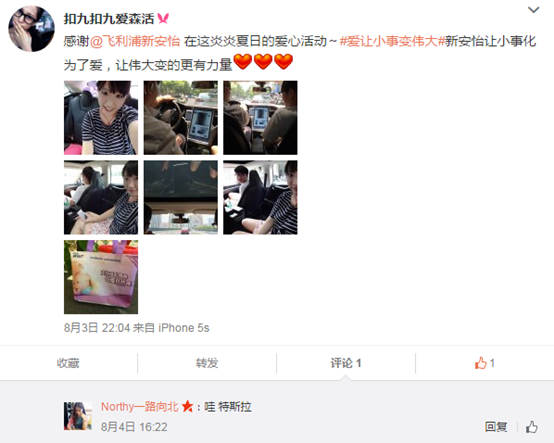Viewport: 554px width, 443px height.
Task: Click 回复 to reply to comment
Action: click(x=496, y=427)
